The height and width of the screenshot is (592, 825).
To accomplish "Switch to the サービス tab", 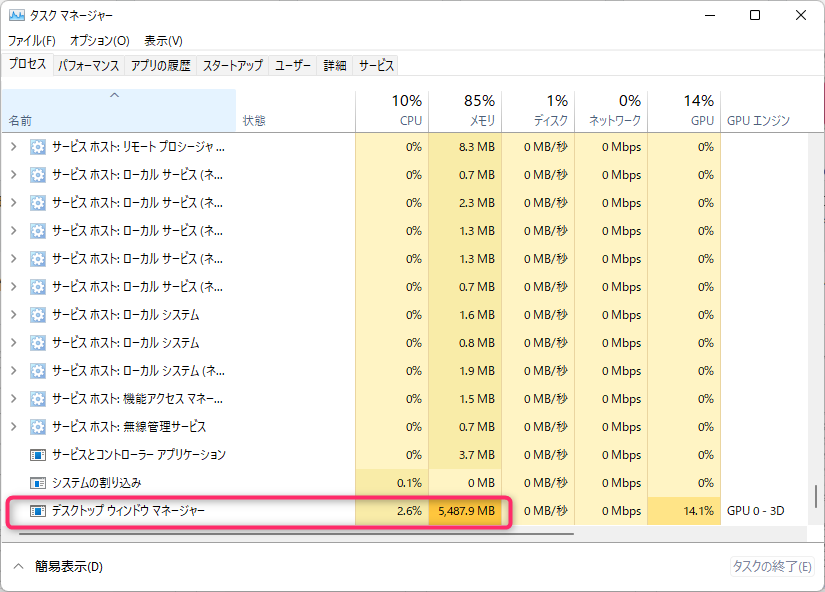I will pos(376,66).
